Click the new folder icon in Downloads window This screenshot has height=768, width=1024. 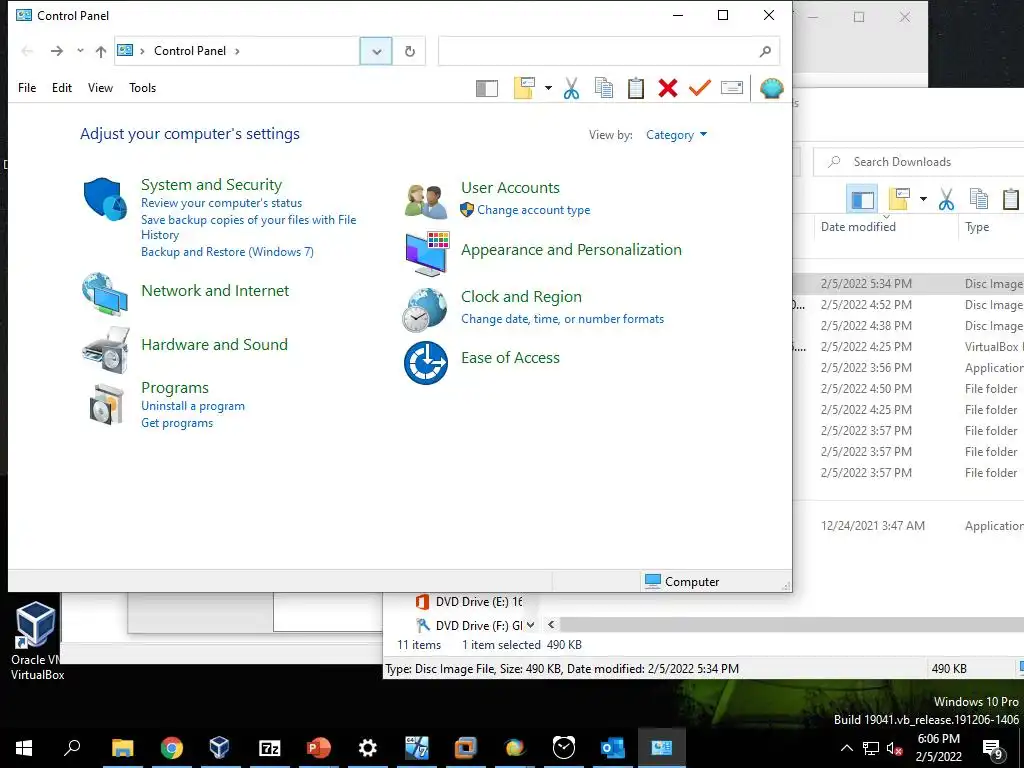(x=899, y=199)
